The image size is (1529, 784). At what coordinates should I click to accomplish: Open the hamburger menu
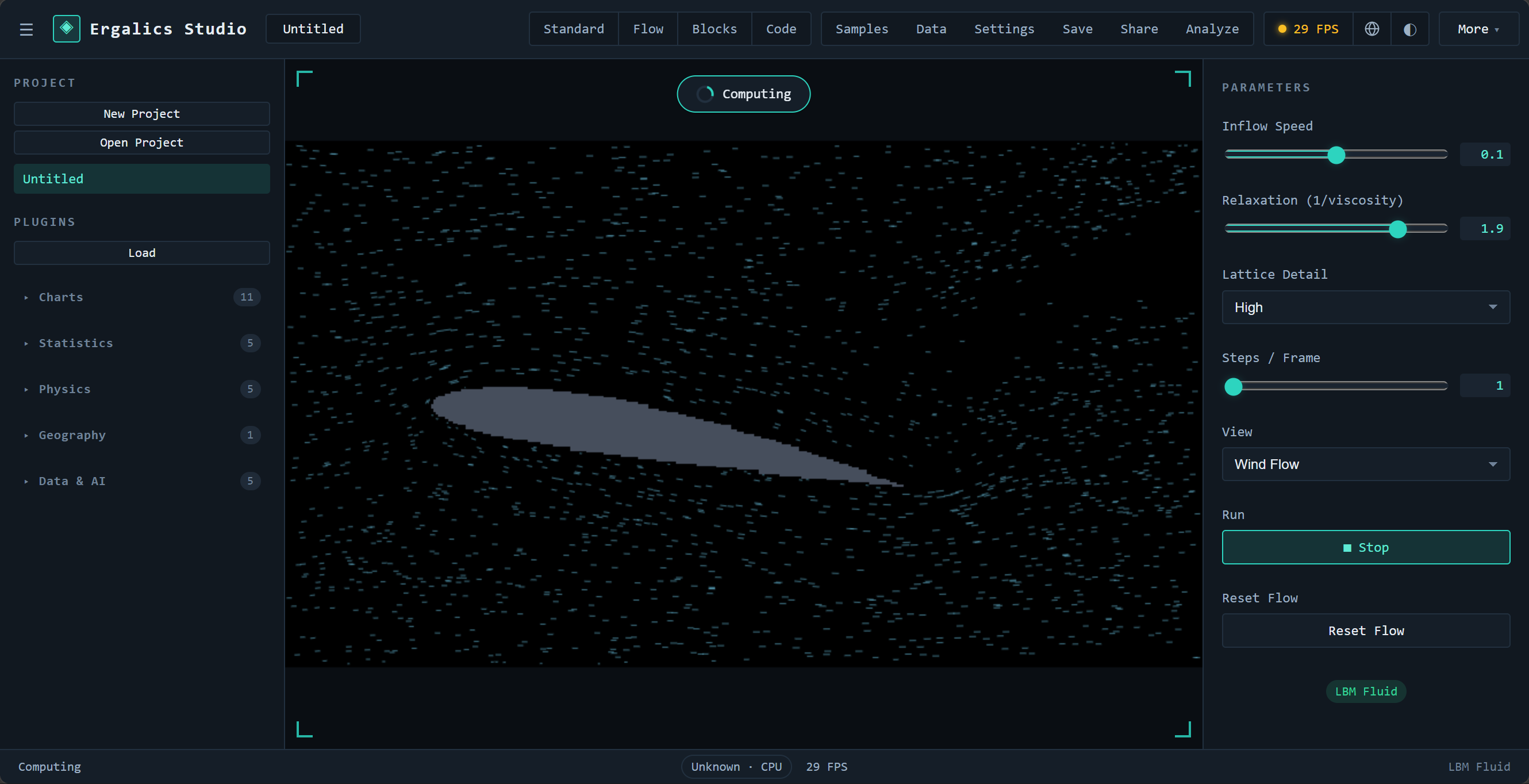click(x=26, y=29)
